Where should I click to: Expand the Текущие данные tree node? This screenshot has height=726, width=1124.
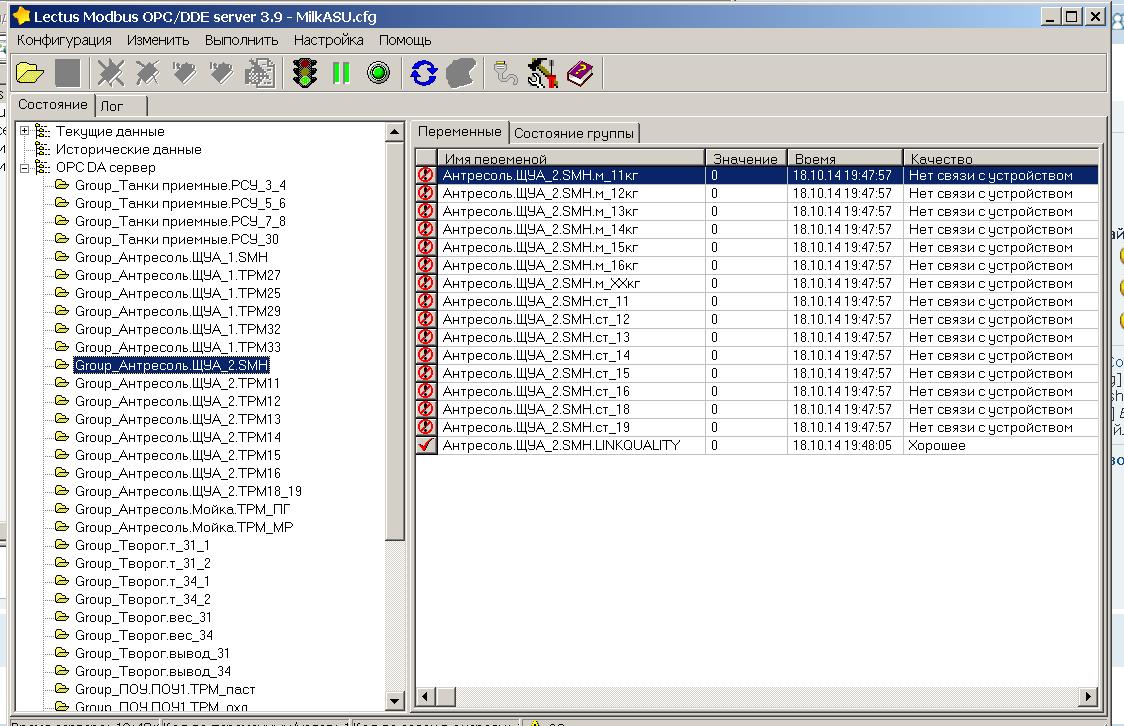25,131
